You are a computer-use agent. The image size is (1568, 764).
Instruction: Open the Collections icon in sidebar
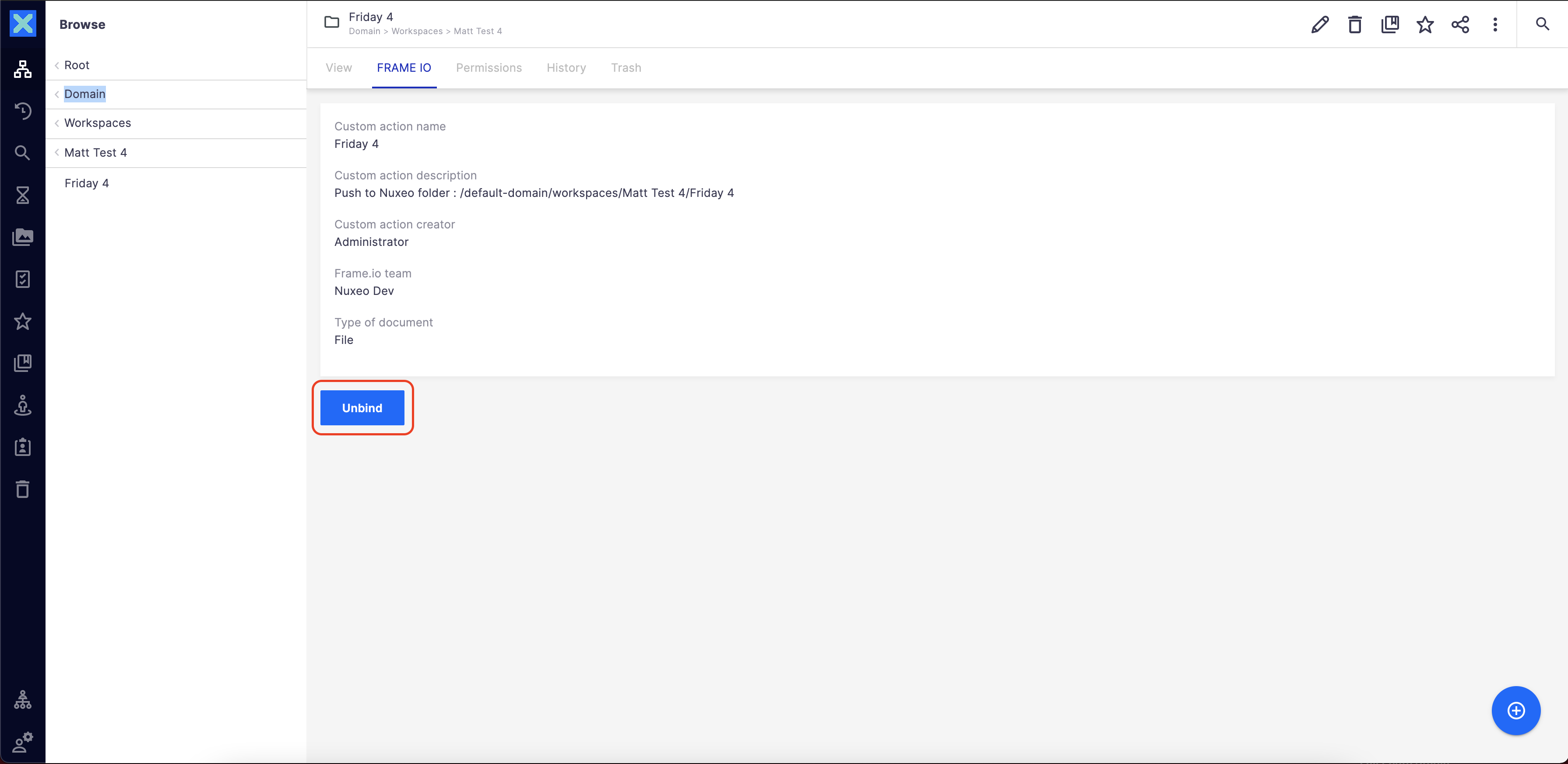click(22, 363)
